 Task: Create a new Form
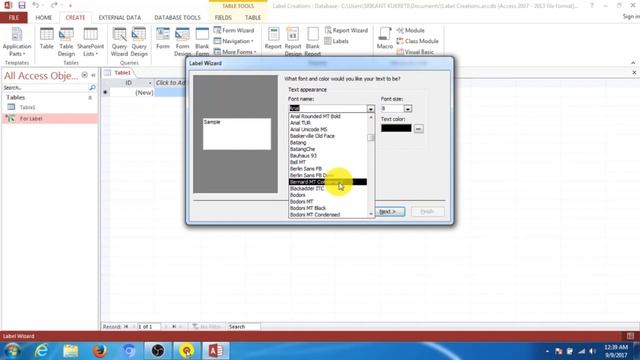pyautogui.click(x=162, y=39)
